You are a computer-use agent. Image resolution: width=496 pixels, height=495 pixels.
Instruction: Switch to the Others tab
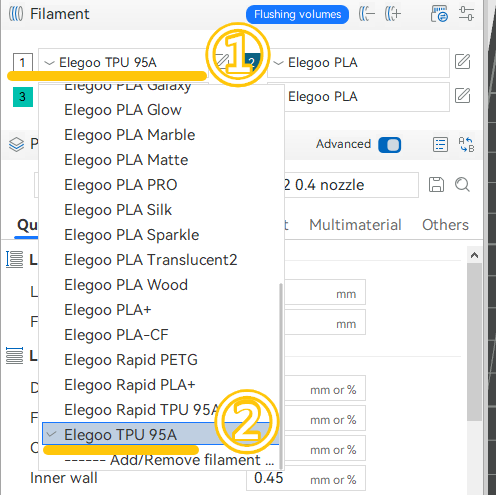(x=445, y=225)
